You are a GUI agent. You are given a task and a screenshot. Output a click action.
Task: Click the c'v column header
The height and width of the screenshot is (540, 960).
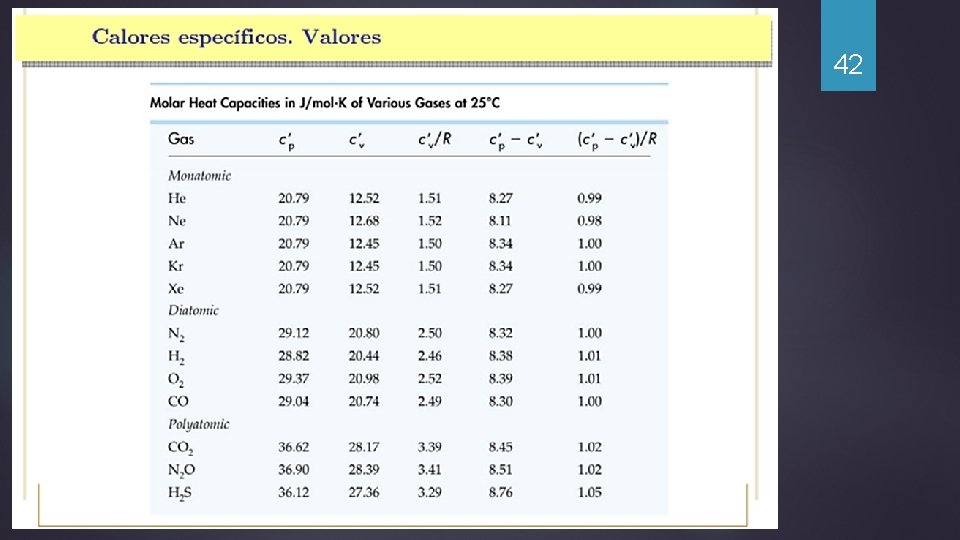coord(357,140)
